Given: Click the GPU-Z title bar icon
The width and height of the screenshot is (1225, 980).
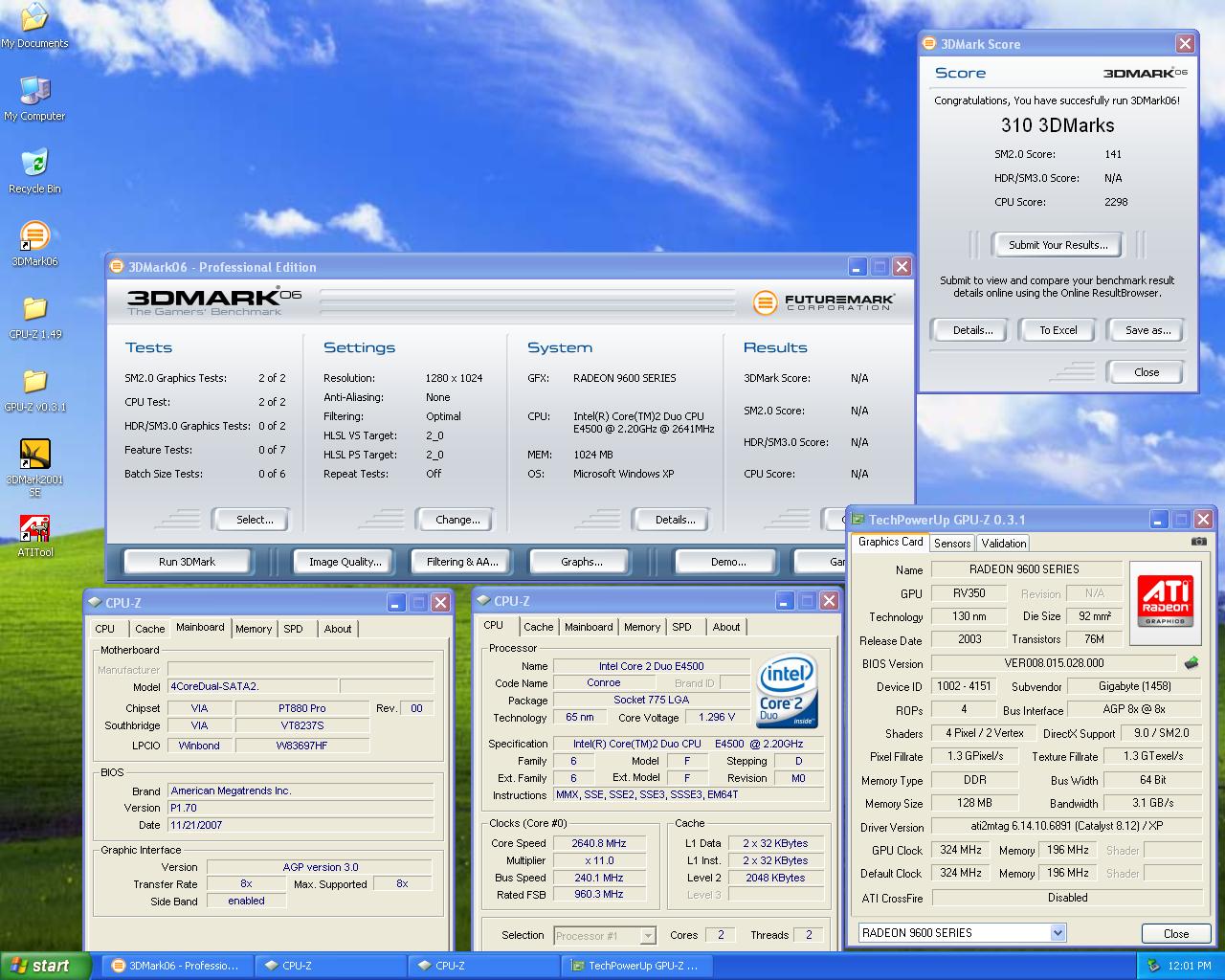Looking at the screenshot, I should click(x=857, y=520).
